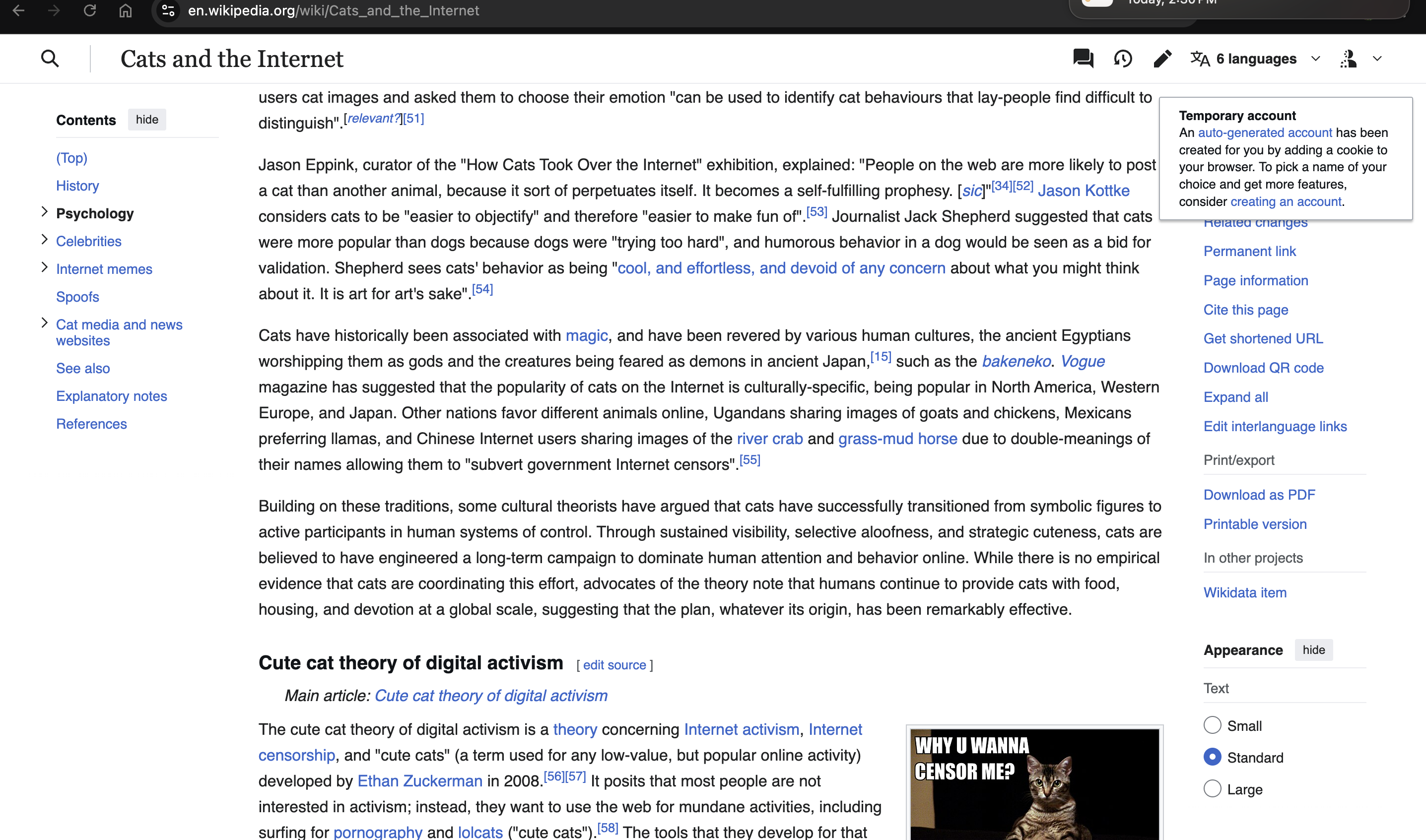Click the temporary account user icon
Screen dimensions: 1426x840
1349,59
